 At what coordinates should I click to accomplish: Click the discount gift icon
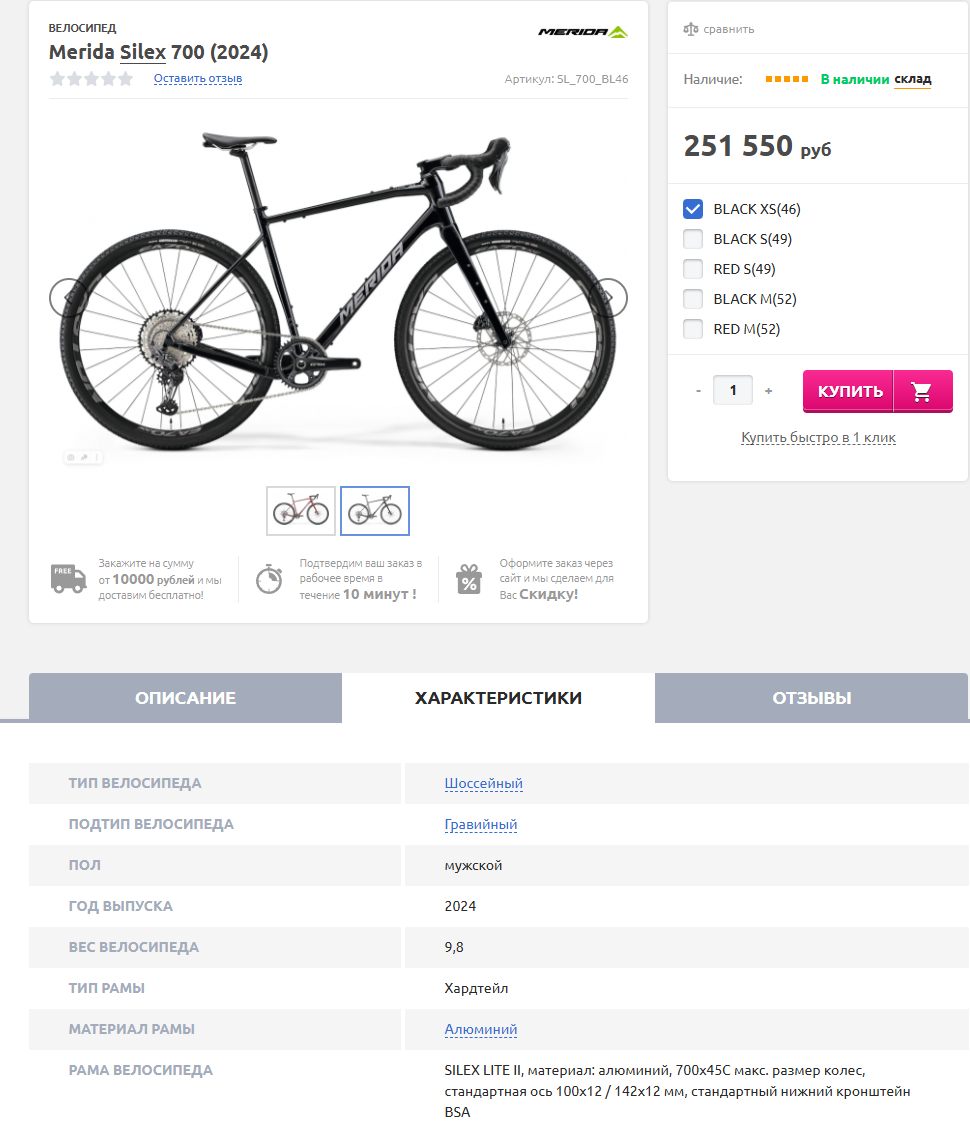click(469, 579)
